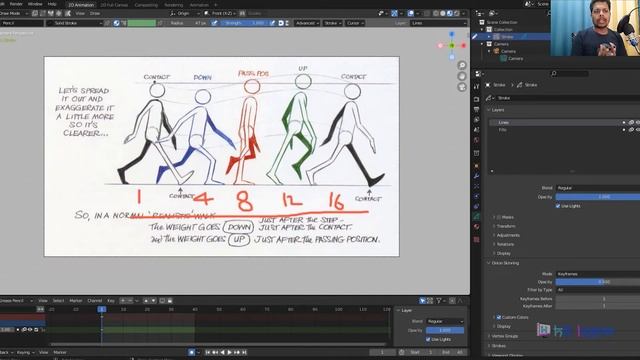Collapse the Collection tree item
The height and width of the screenshot is (360, 640).
point(482,30)
